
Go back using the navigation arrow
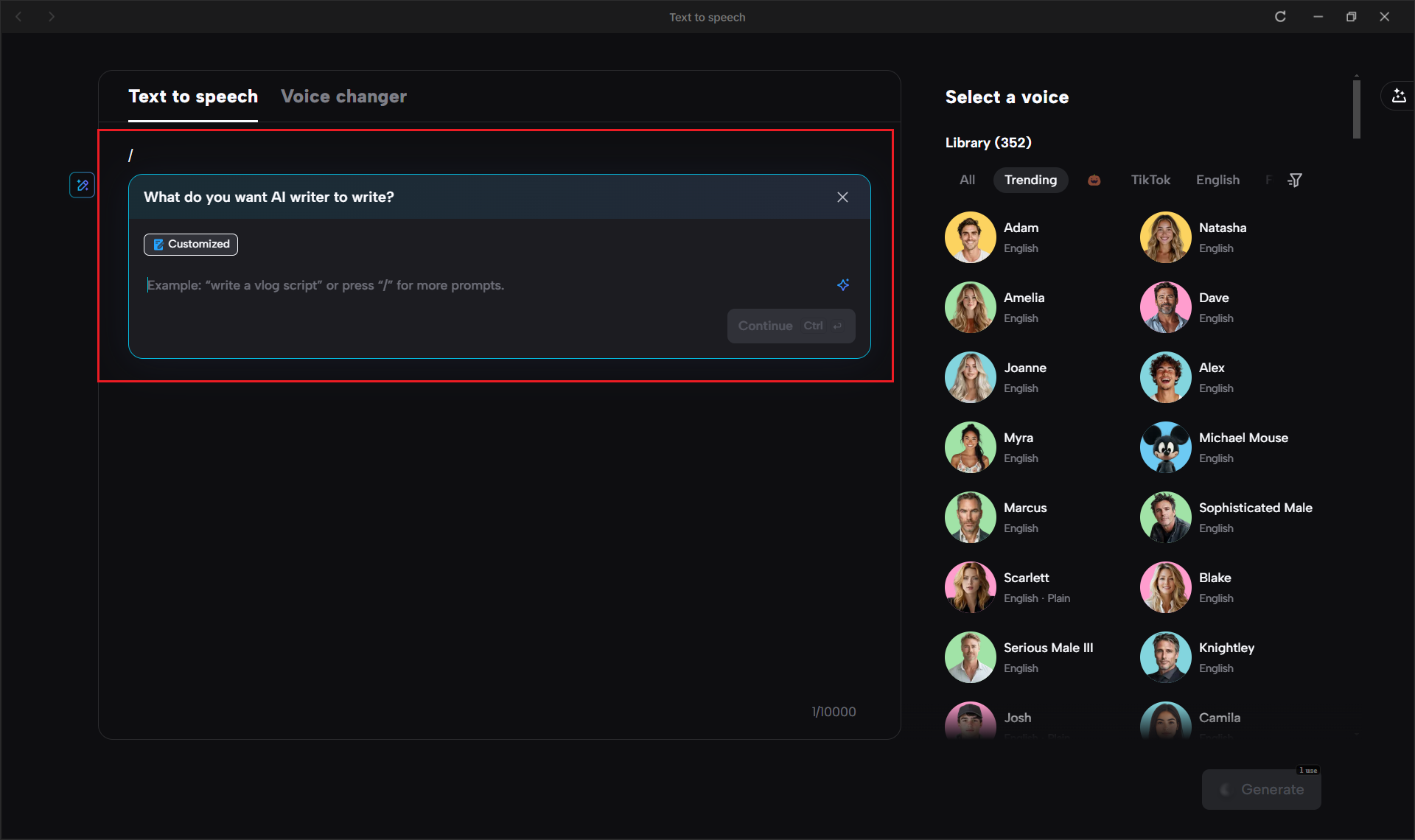point(19,16)
